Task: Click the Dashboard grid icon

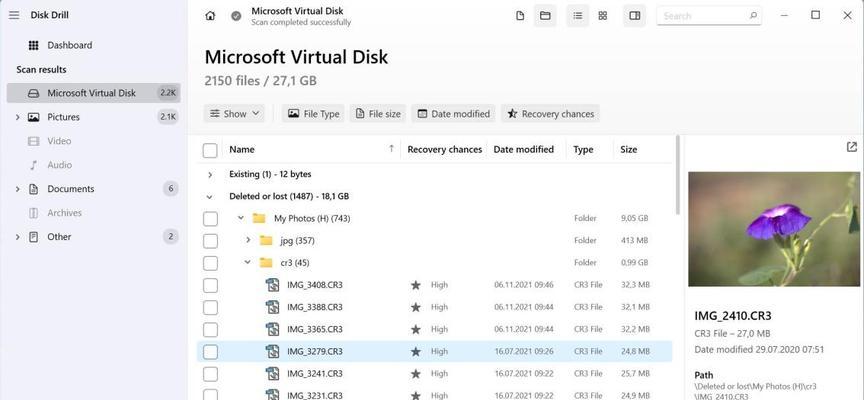Action: click(34, 45)
